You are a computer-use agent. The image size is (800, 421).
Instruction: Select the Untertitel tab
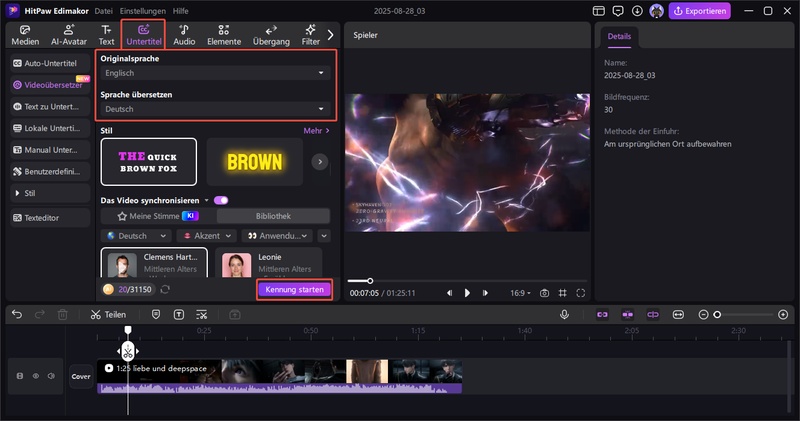(x=143, y=35)
